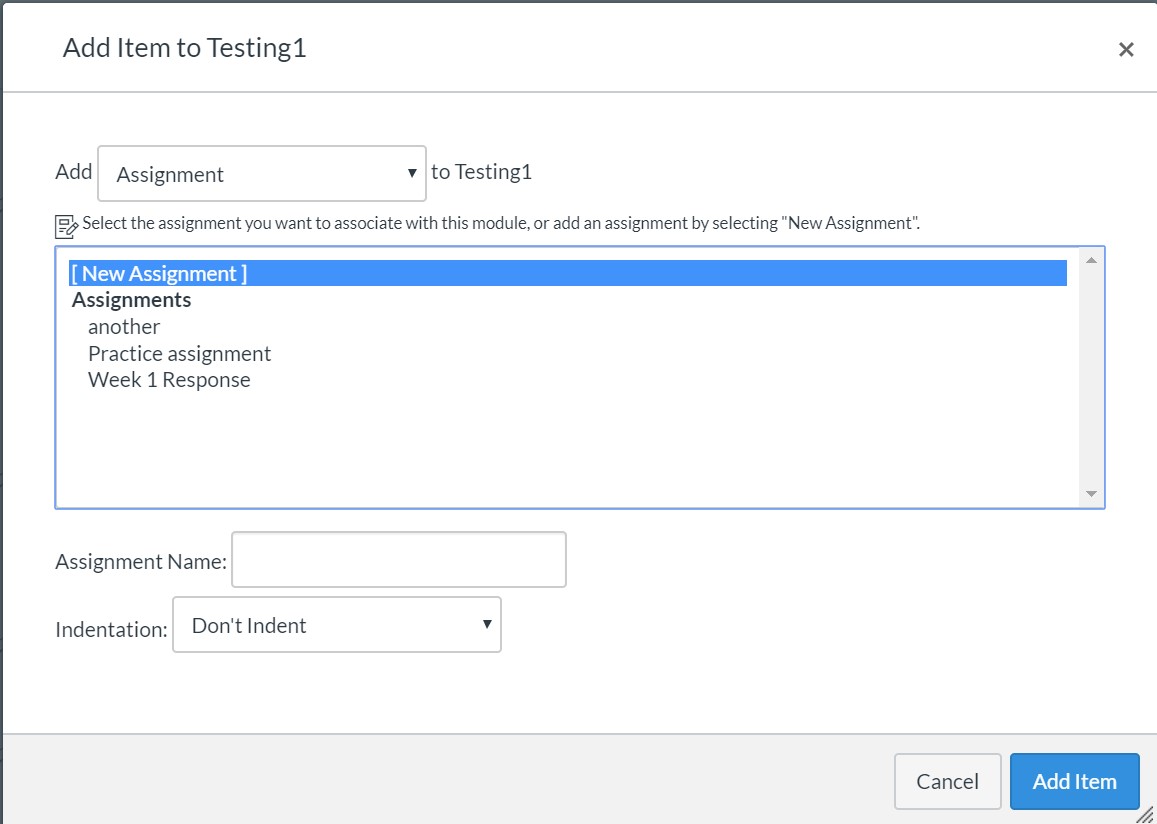Select the [ New Assignment ] list entry

coord(568,273)
